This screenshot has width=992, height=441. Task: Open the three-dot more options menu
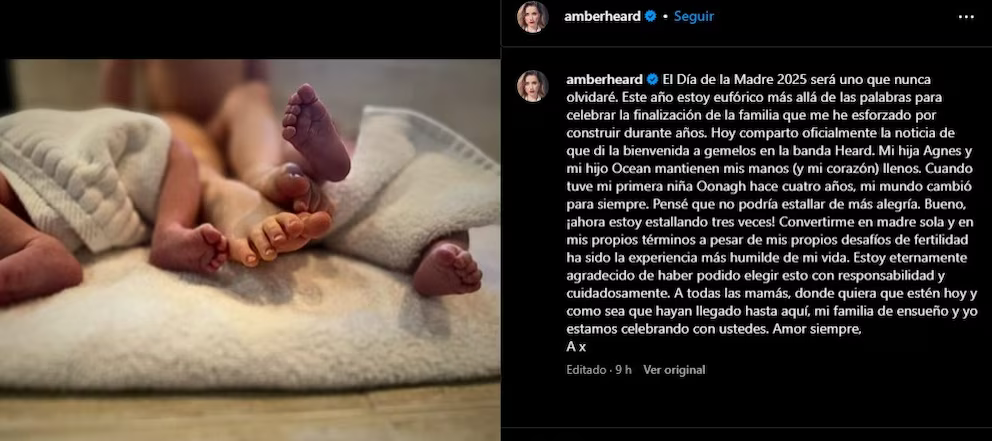click(966, 17)
